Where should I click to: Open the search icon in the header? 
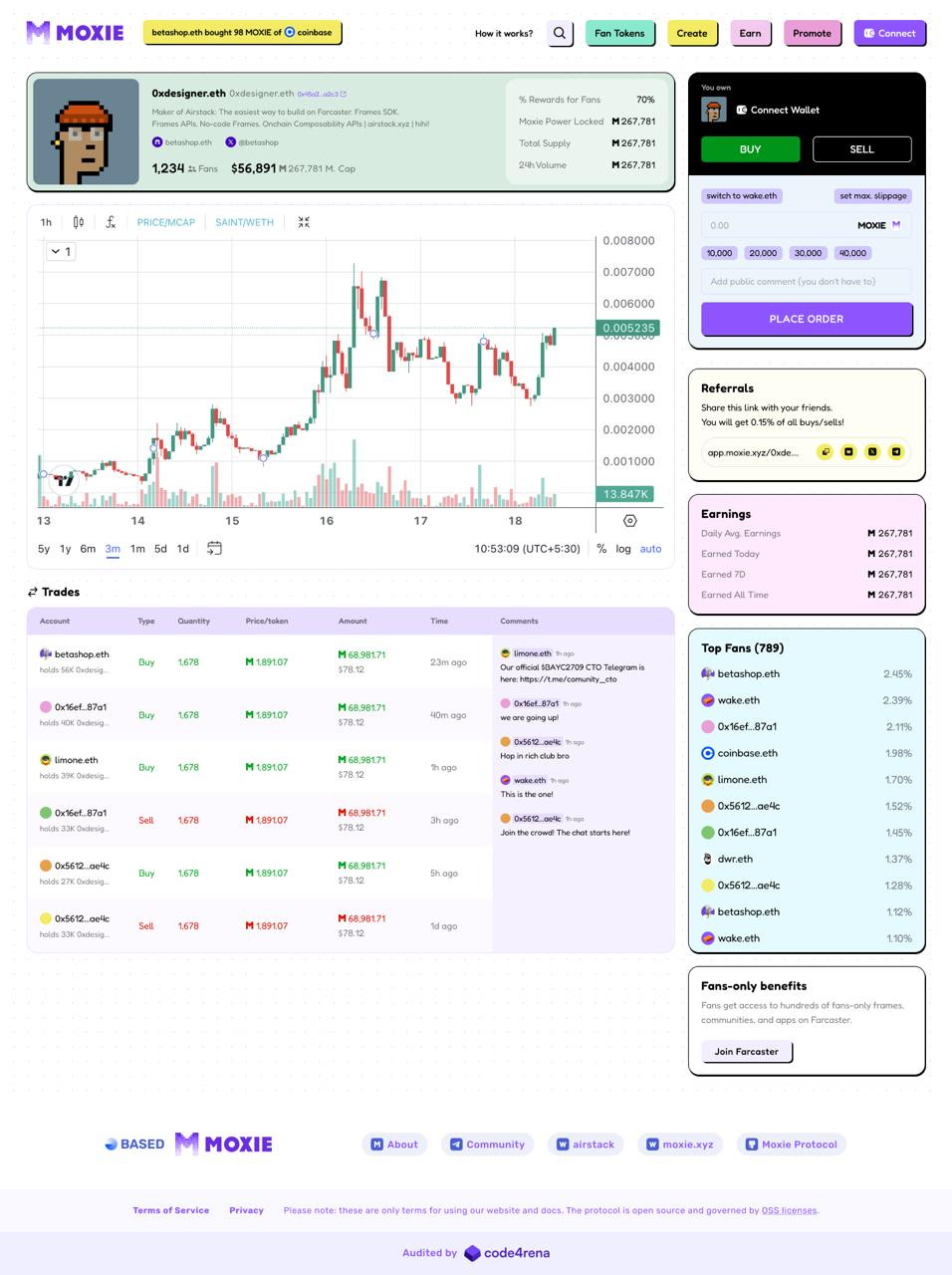[560, 33]
